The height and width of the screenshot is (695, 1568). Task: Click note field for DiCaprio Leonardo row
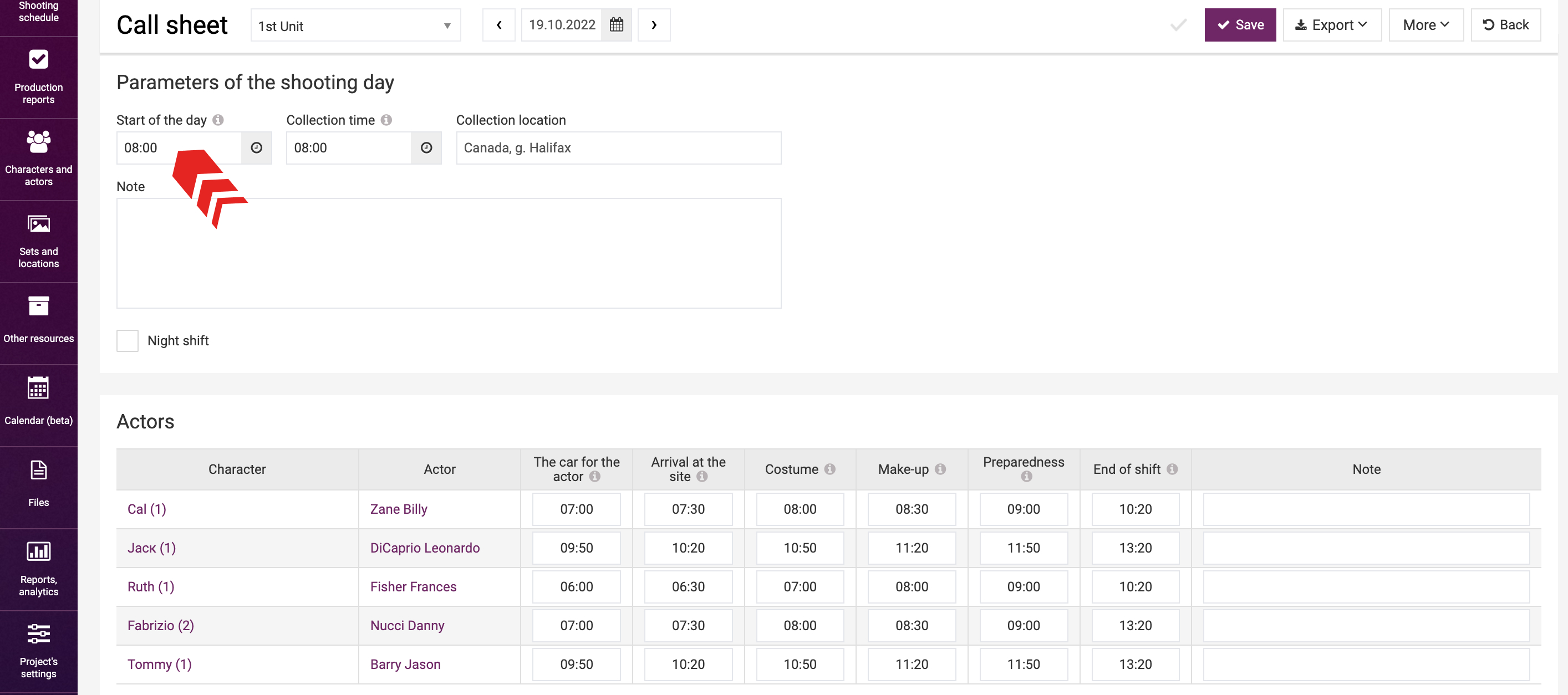(1366, 548)
